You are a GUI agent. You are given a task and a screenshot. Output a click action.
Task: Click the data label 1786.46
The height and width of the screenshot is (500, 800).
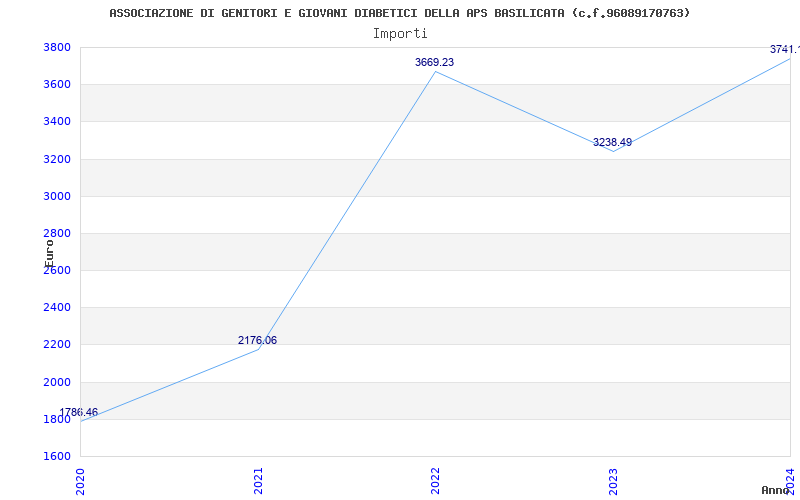click(79, 412)
